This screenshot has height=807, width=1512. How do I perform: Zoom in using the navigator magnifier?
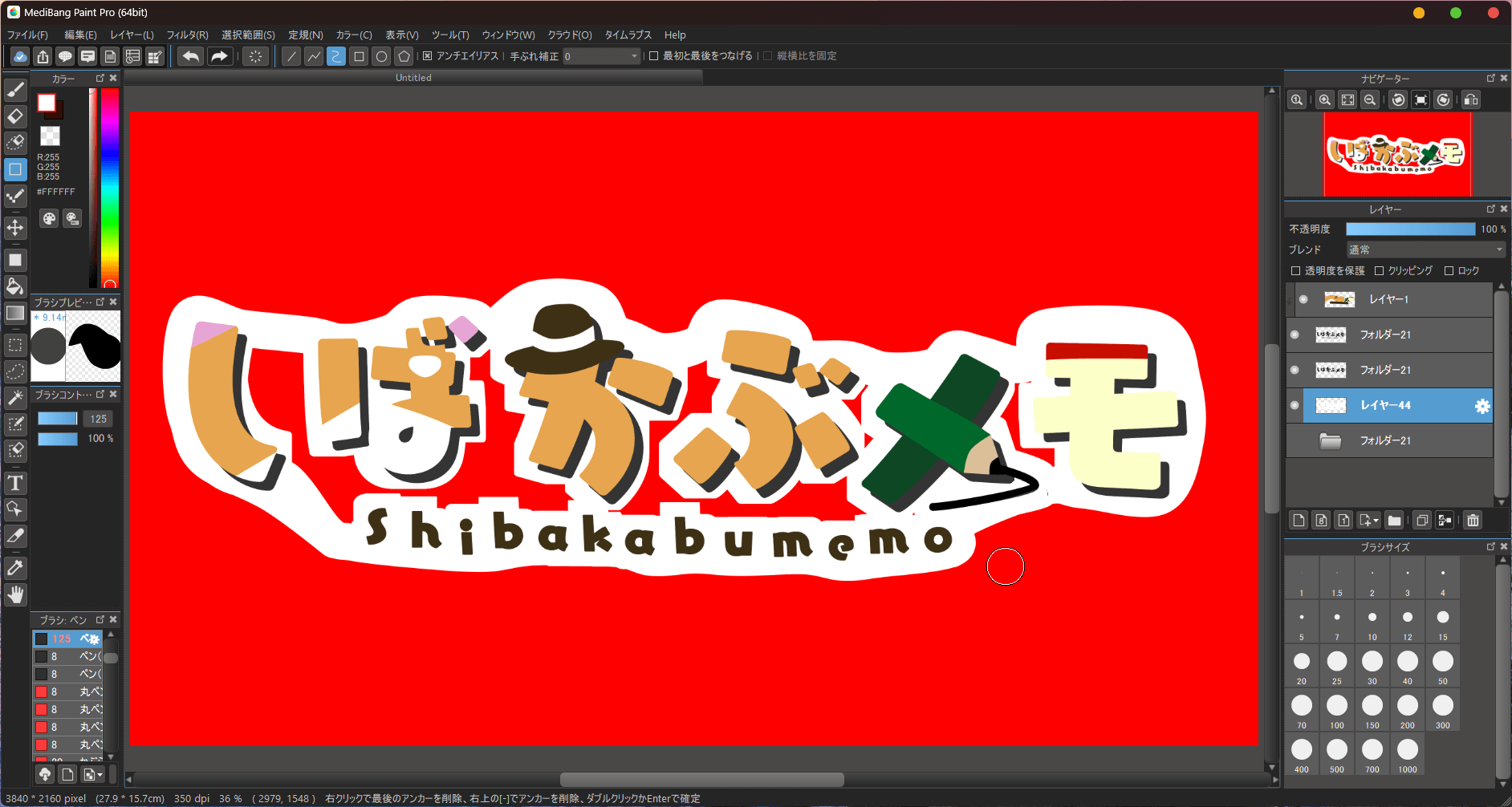(x=1323, y=99)
